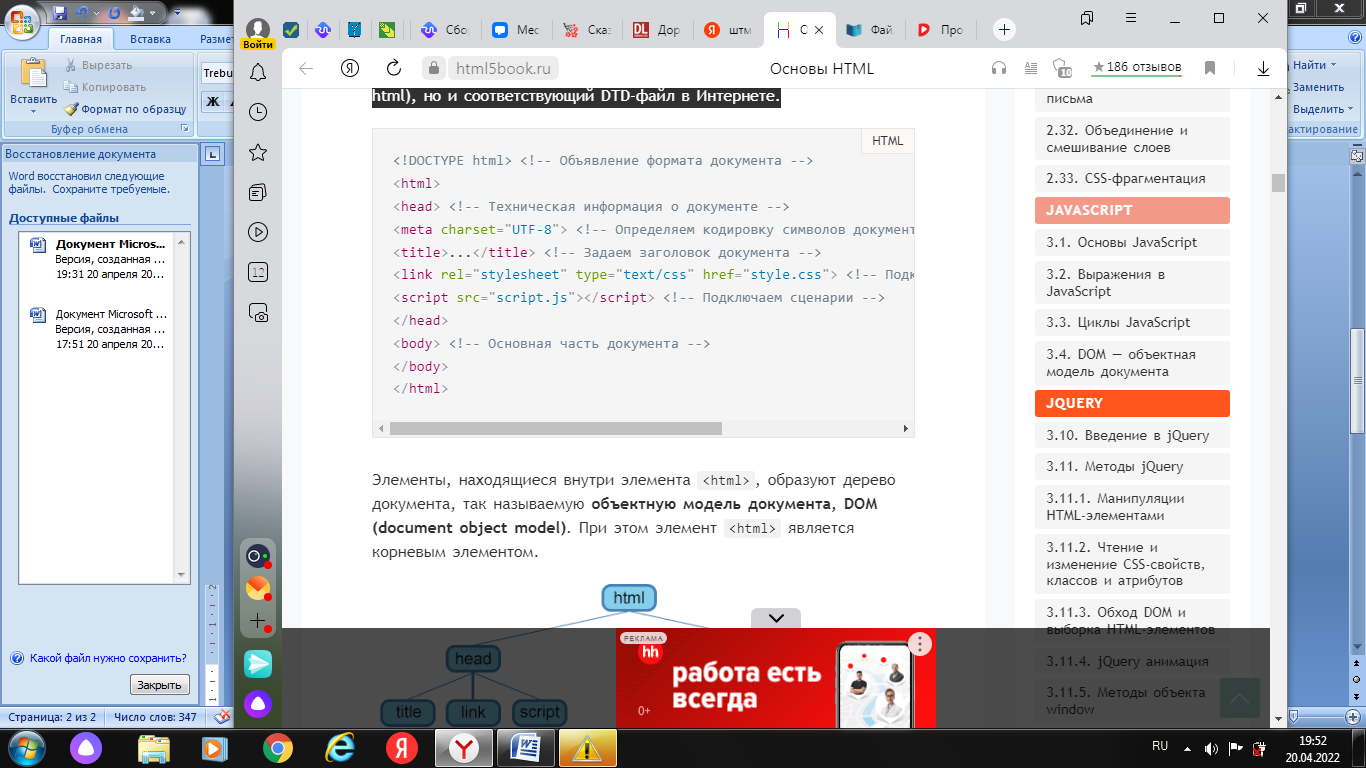This screenshot has width=1366, height=768.
Task: Open Вставить paste options dropdown arrow
Action: (x=33, y=112)
